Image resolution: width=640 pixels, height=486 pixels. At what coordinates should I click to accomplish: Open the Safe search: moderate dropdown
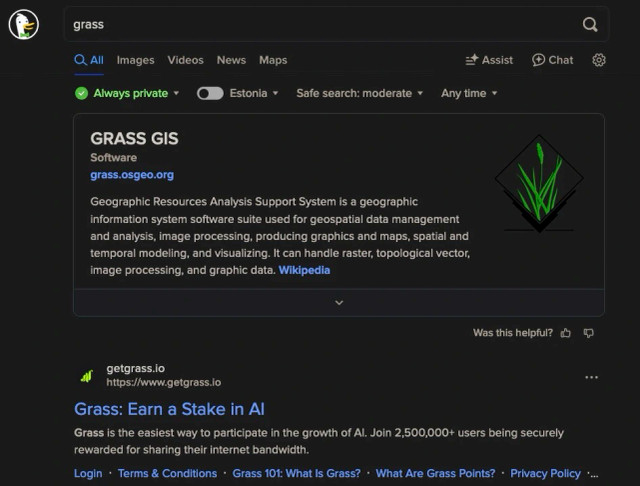click(x=360, y=93)
